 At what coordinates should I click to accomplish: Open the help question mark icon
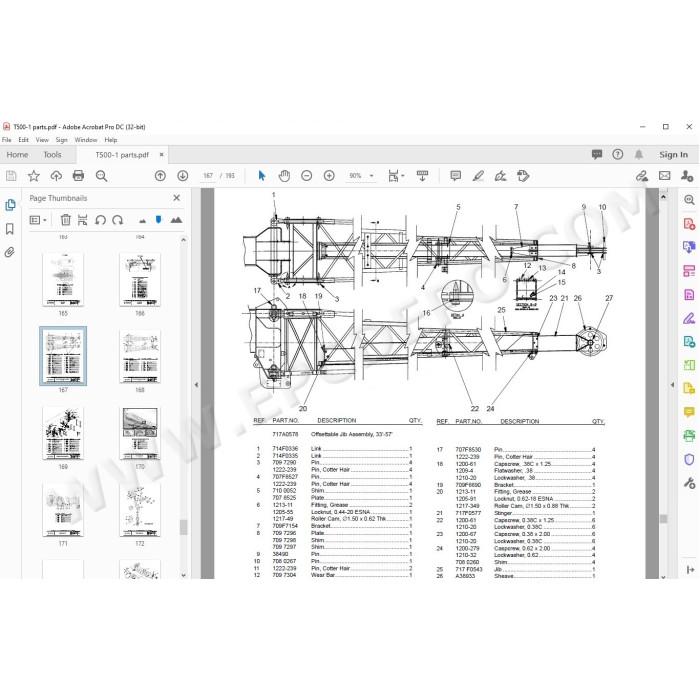(x=617, y=155)
